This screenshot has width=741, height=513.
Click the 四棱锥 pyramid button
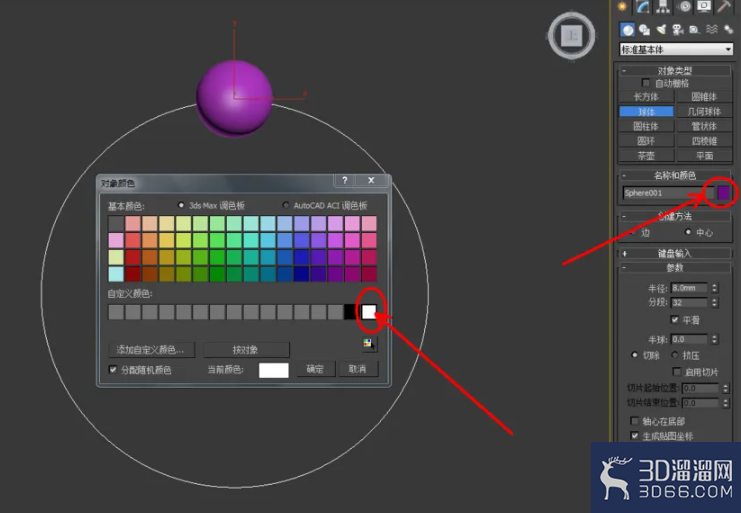704,141
